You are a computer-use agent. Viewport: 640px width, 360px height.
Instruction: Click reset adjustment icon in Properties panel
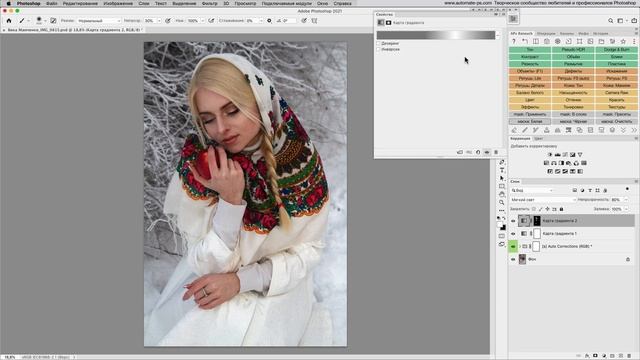tap(478, 152)
